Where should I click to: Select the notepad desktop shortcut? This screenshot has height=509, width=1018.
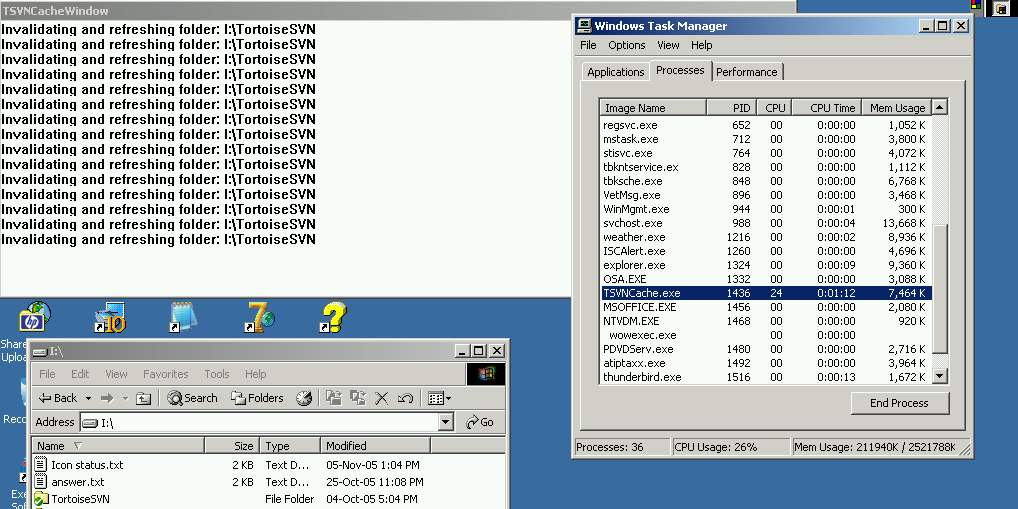click(183, 318)
